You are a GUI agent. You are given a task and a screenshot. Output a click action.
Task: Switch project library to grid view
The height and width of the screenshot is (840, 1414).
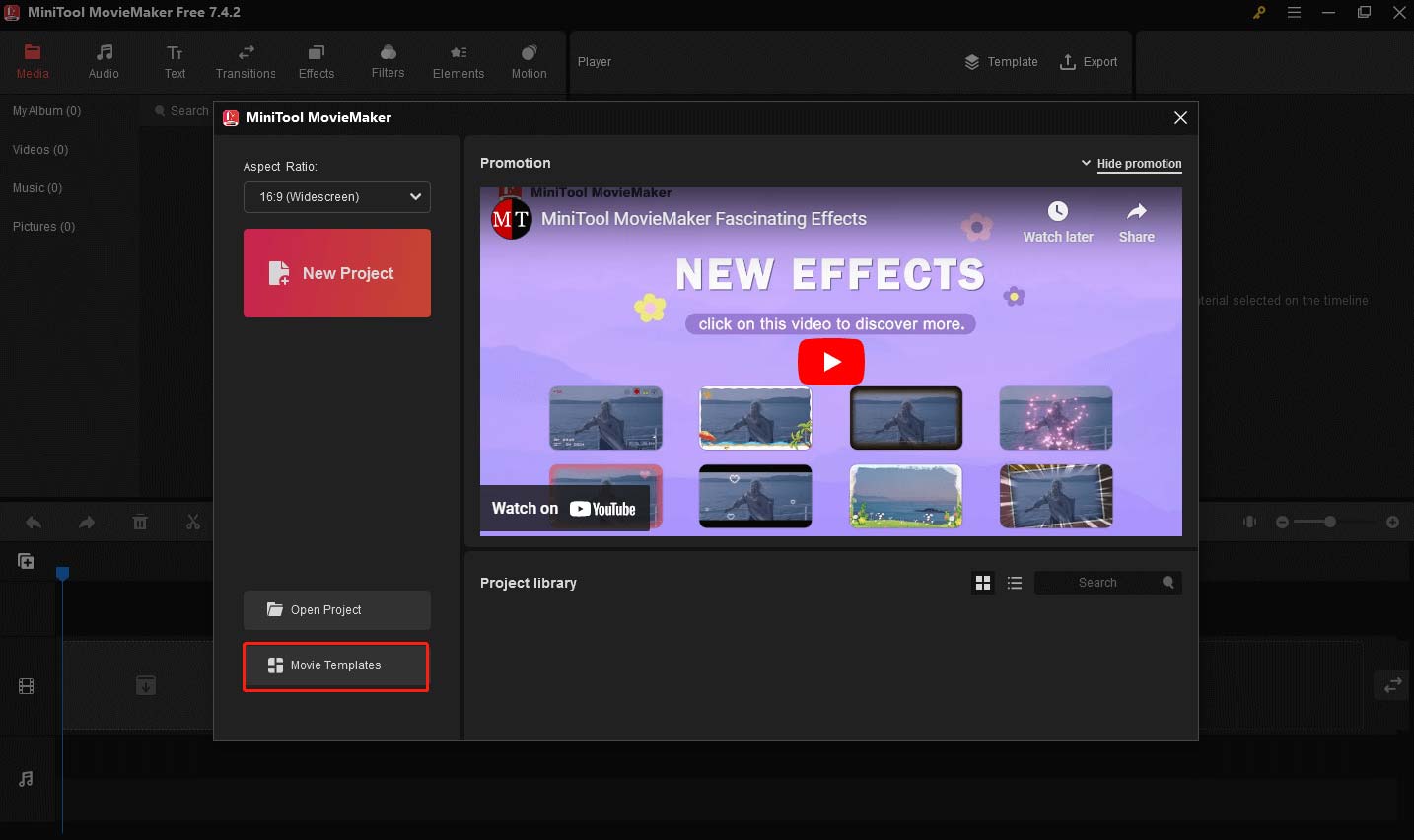[x=983, y=583]
